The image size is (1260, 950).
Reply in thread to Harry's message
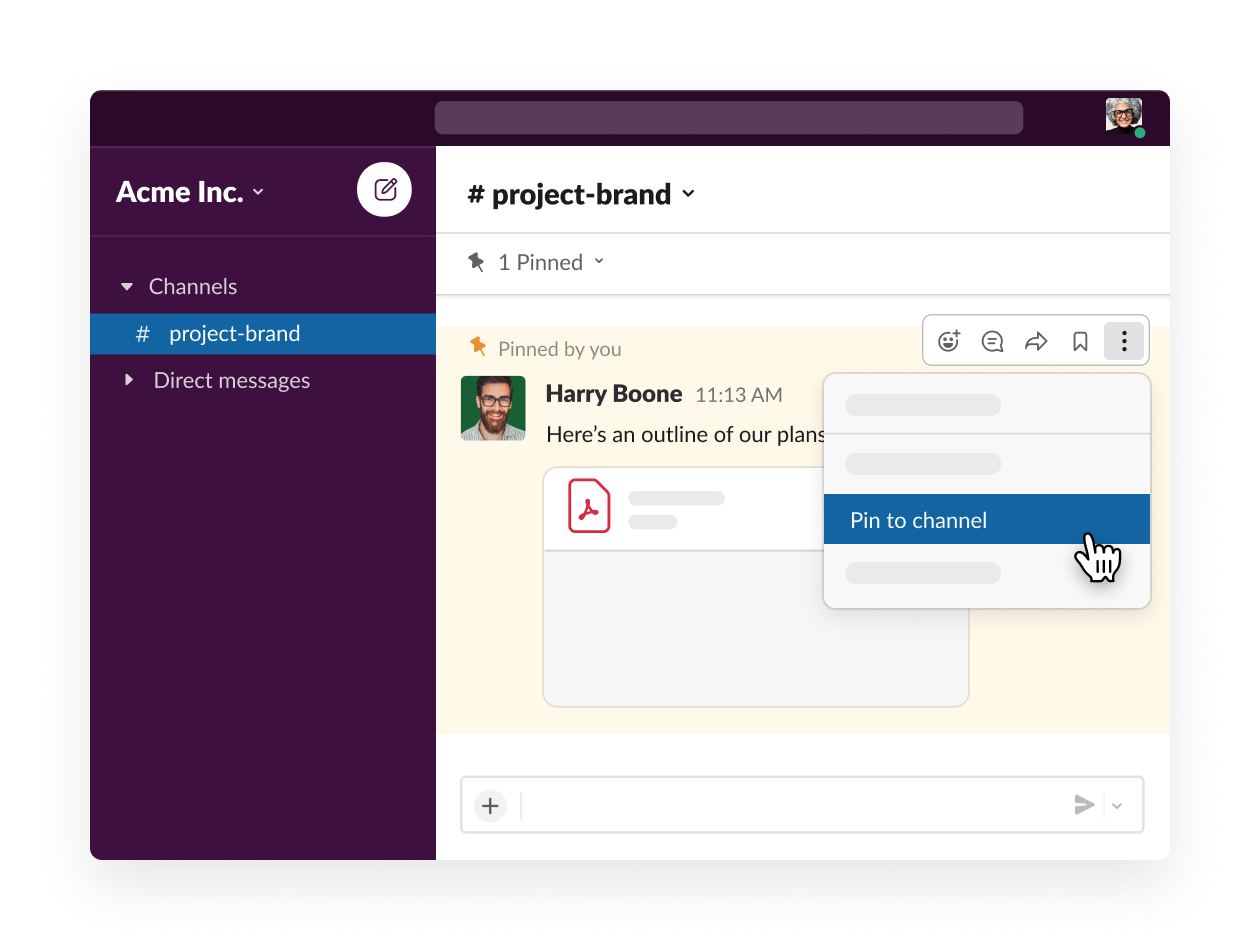[x=992, y=342]
